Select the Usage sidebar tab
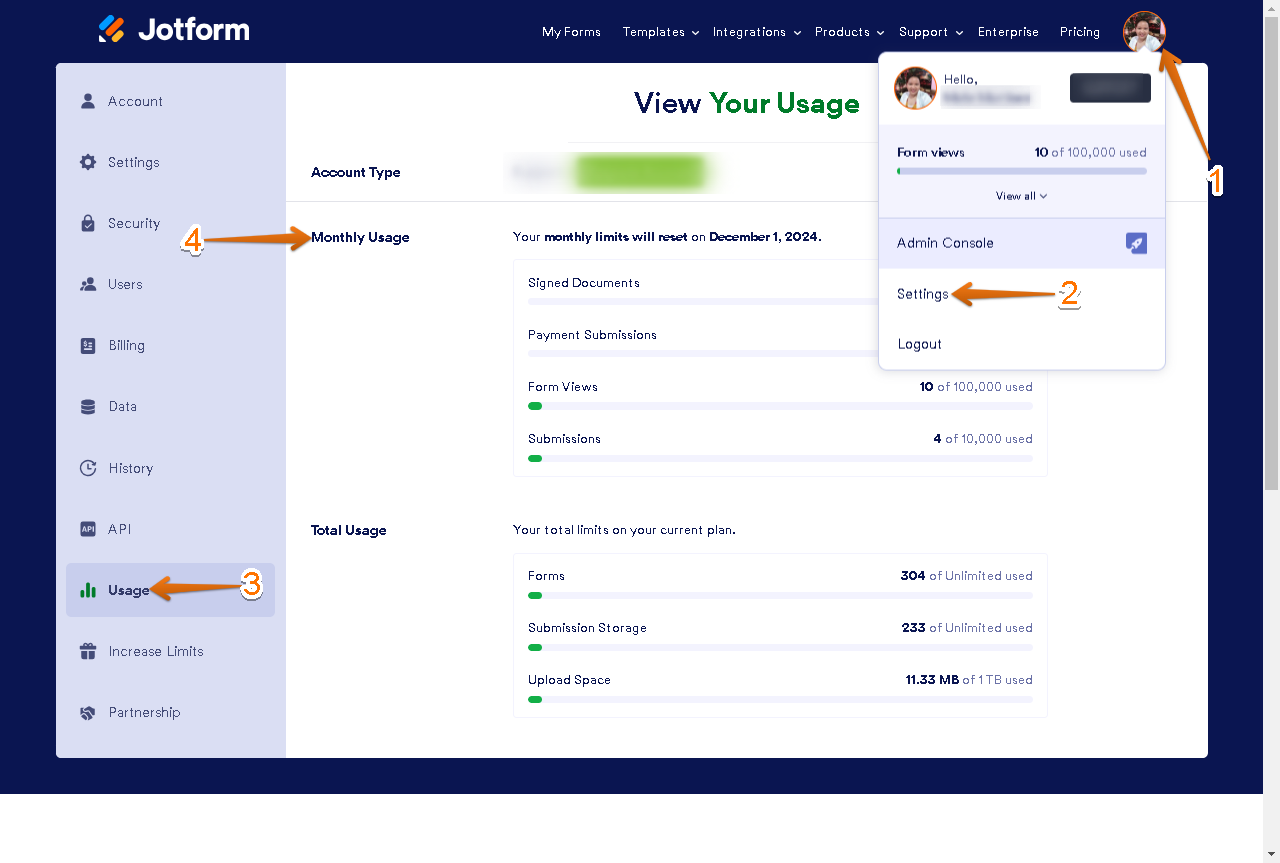Viewport: 1280px width, 863px height. click(x=170, y=590)
